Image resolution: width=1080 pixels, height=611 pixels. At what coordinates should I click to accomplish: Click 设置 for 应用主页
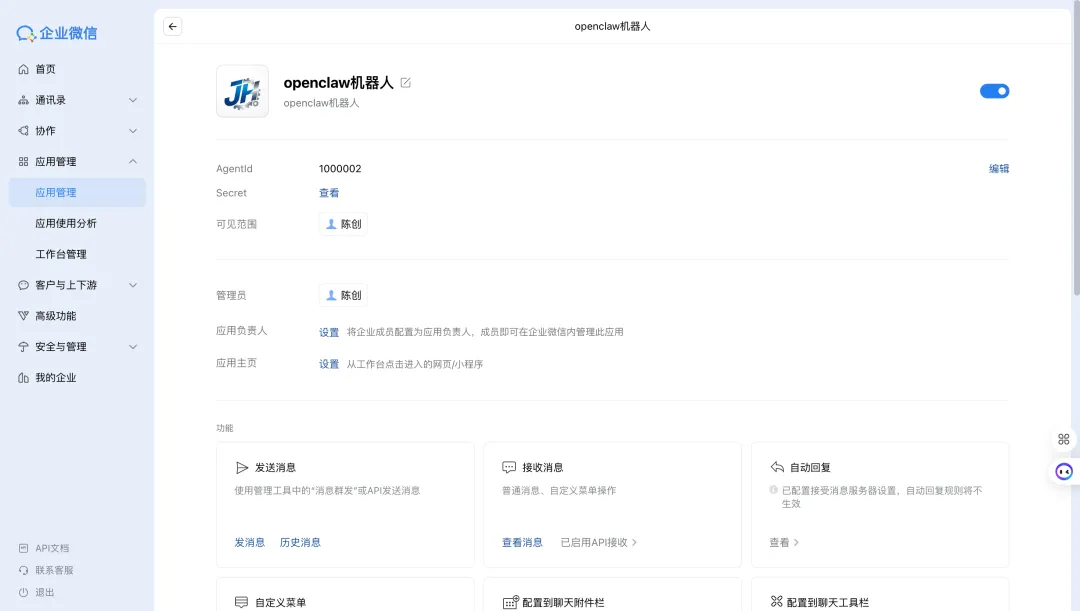[x=329, y=364]
